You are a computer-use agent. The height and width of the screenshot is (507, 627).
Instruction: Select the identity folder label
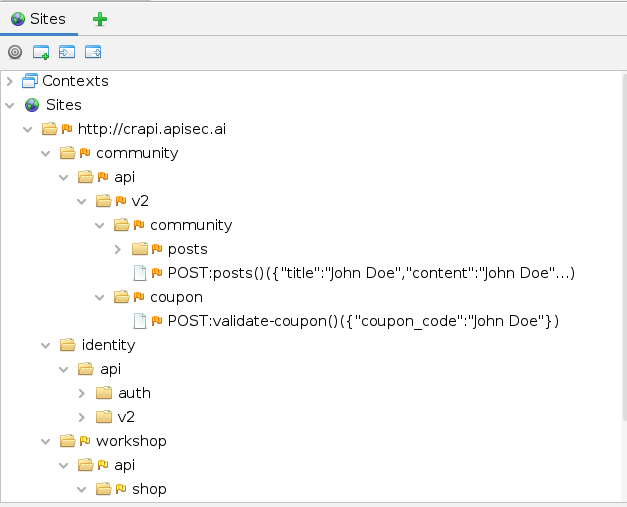coord(108,345)
